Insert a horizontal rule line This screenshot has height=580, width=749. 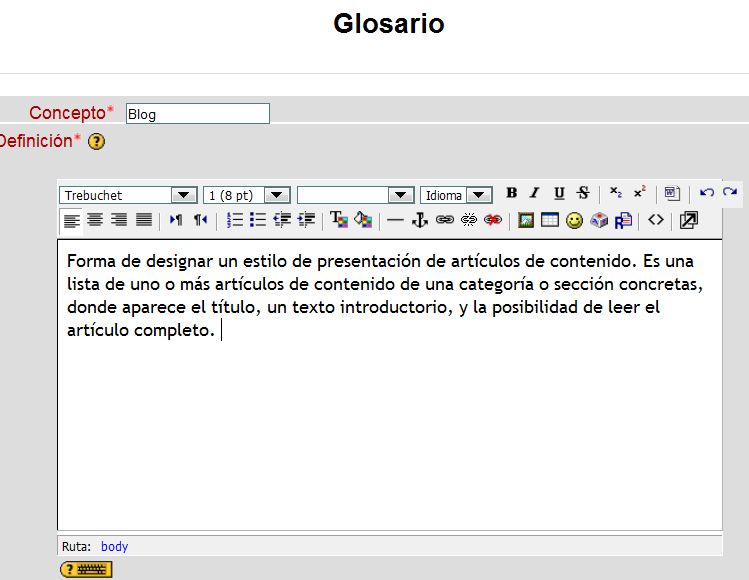click(395, 220)
